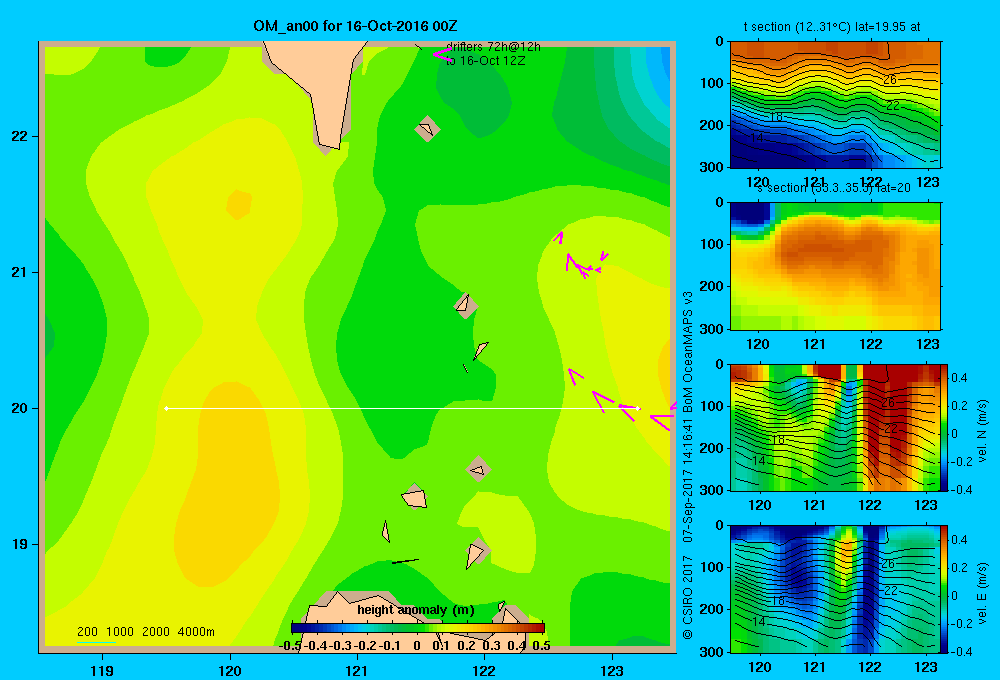
Task: Select the 'height anomaly (m)' colorbar caption
Action: (x=416, y=610)
